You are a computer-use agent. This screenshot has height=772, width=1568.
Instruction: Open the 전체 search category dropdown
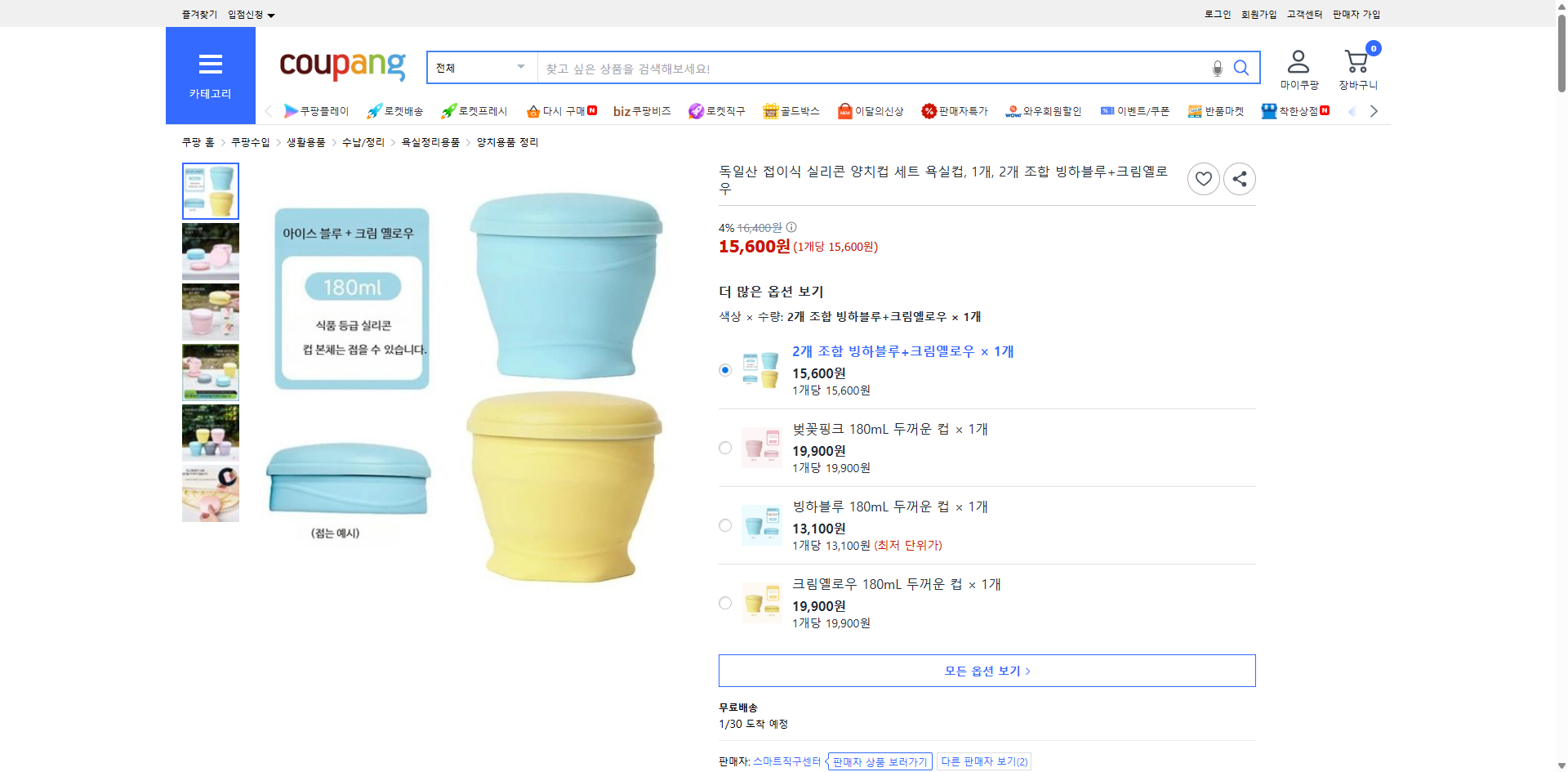480,68
